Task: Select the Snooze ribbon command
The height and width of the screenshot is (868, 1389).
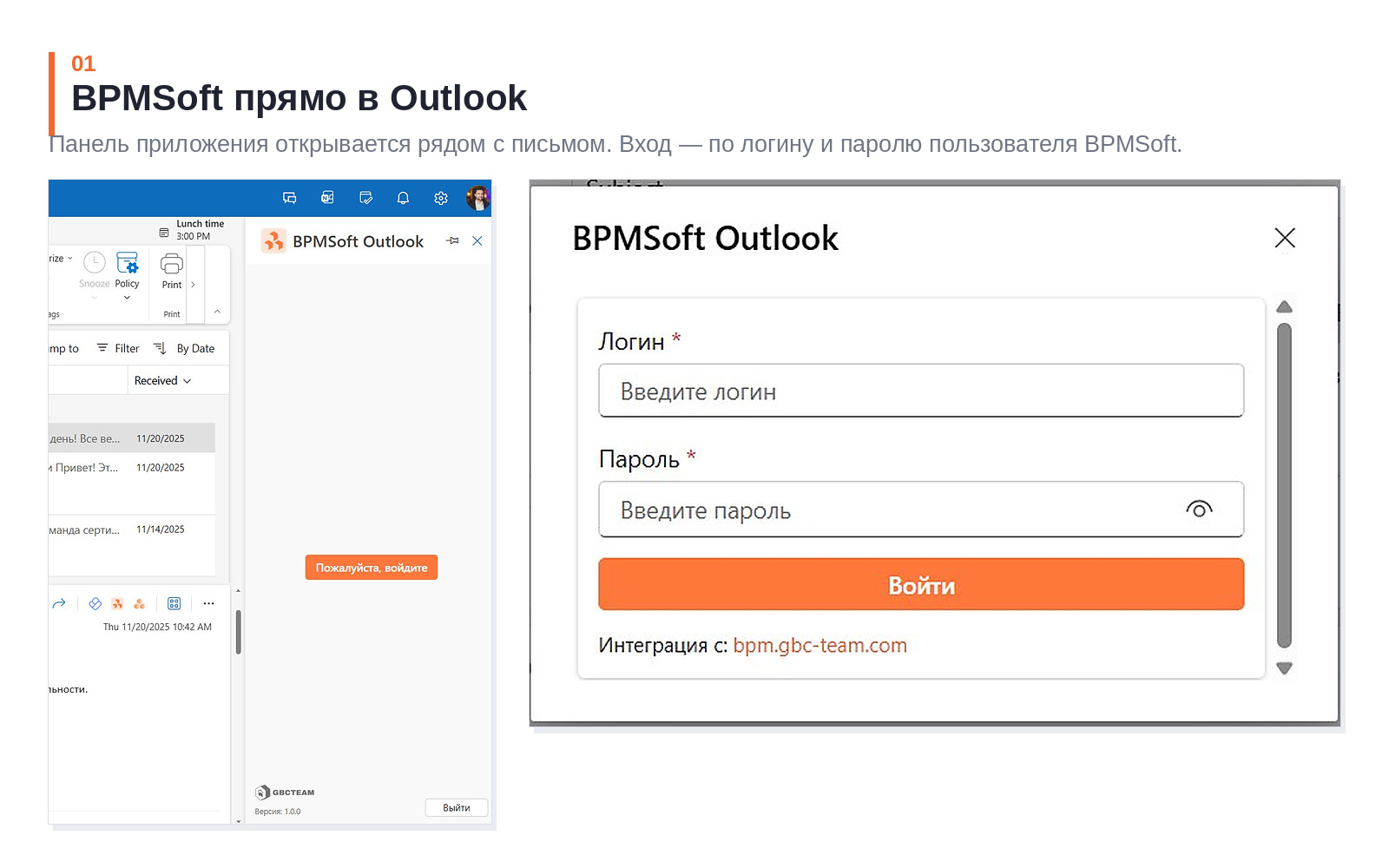Action: click(94, 269)
